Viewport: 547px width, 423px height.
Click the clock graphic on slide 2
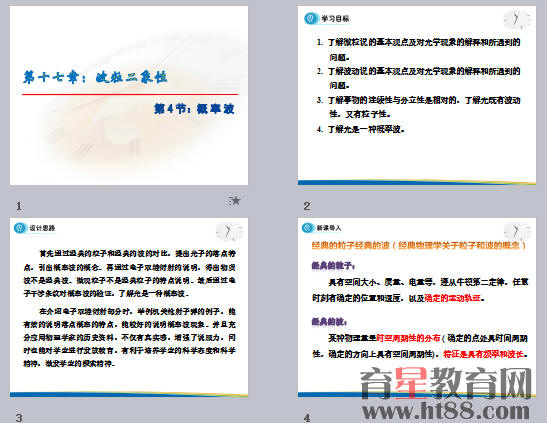[518, 20]
